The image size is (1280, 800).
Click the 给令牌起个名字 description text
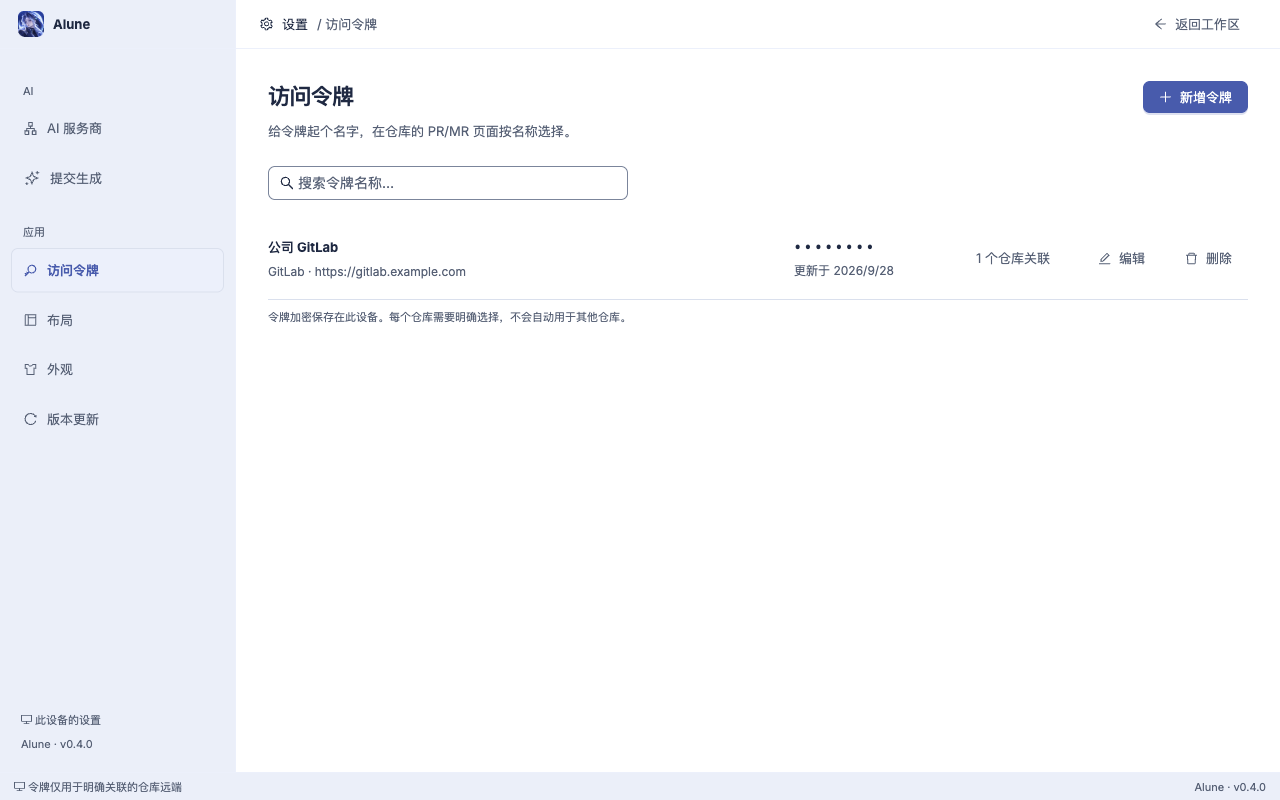tap(423, 131)
